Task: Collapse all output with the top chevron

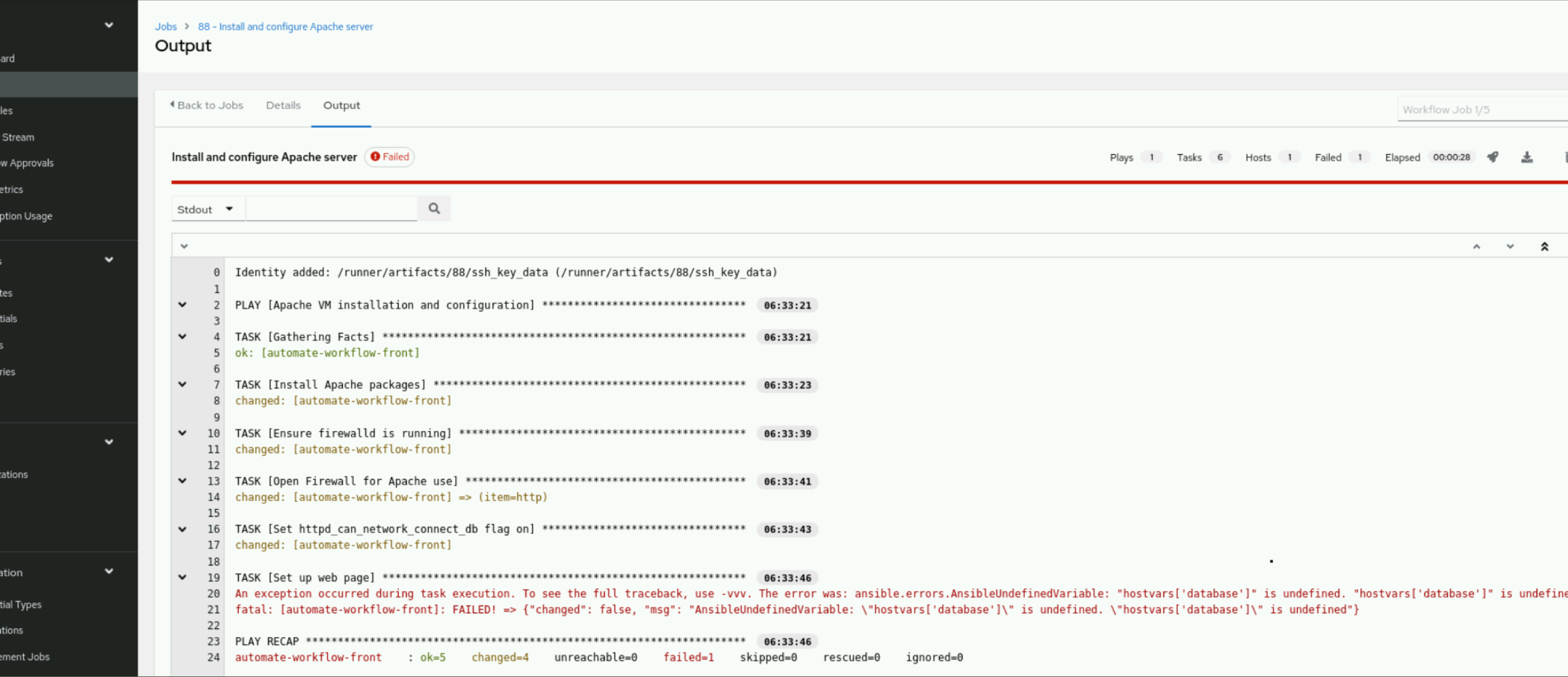Action: click(x=184, y=247)
